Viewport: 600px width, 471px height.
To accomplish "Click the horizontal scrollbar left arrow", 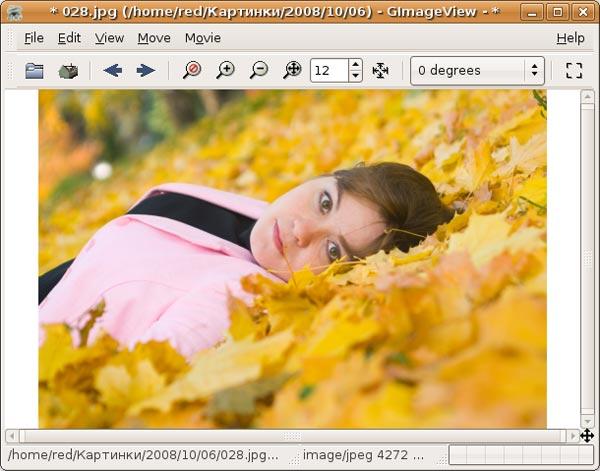I will tap(12, 436).
